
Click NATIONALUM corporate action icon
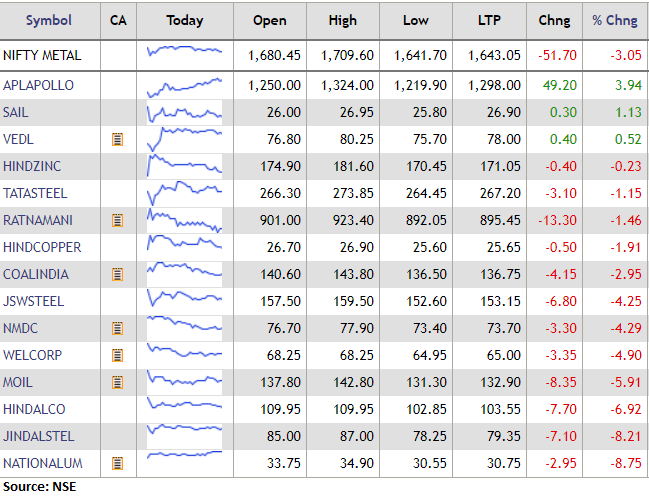(x=118, y=463)
